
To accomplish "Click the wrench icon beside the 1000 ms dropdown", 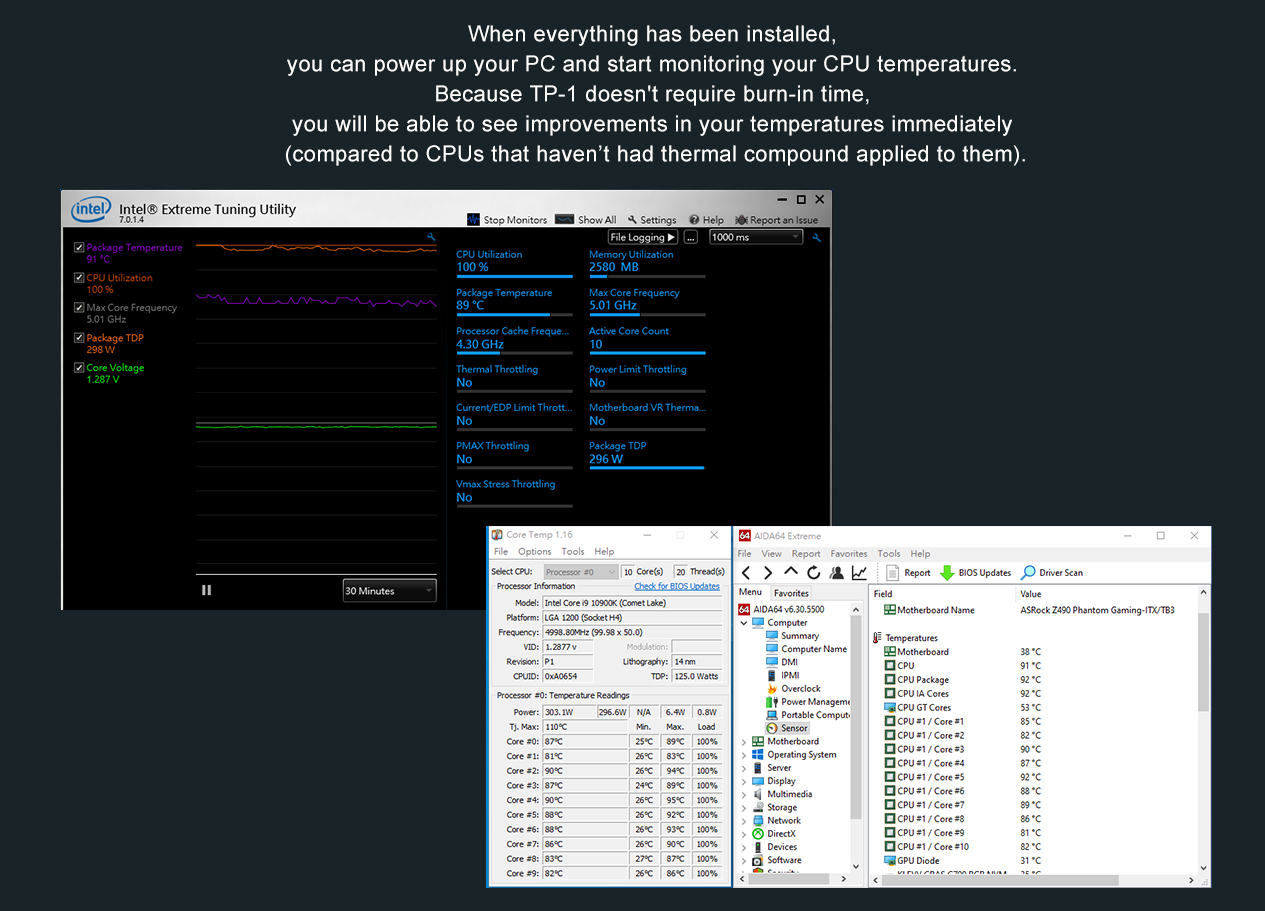I will tap(817, 238).
